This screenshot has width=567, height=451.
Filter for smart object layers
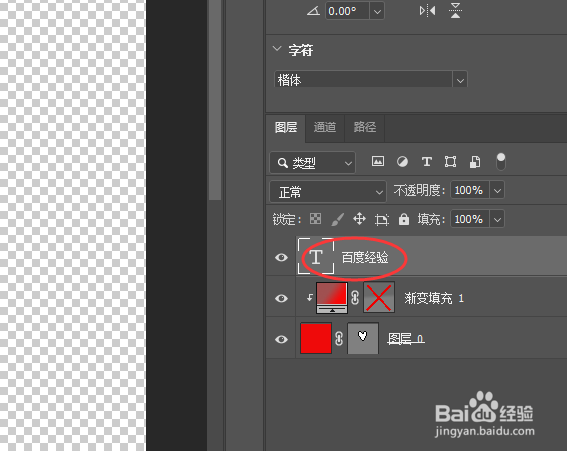(475, 162)
